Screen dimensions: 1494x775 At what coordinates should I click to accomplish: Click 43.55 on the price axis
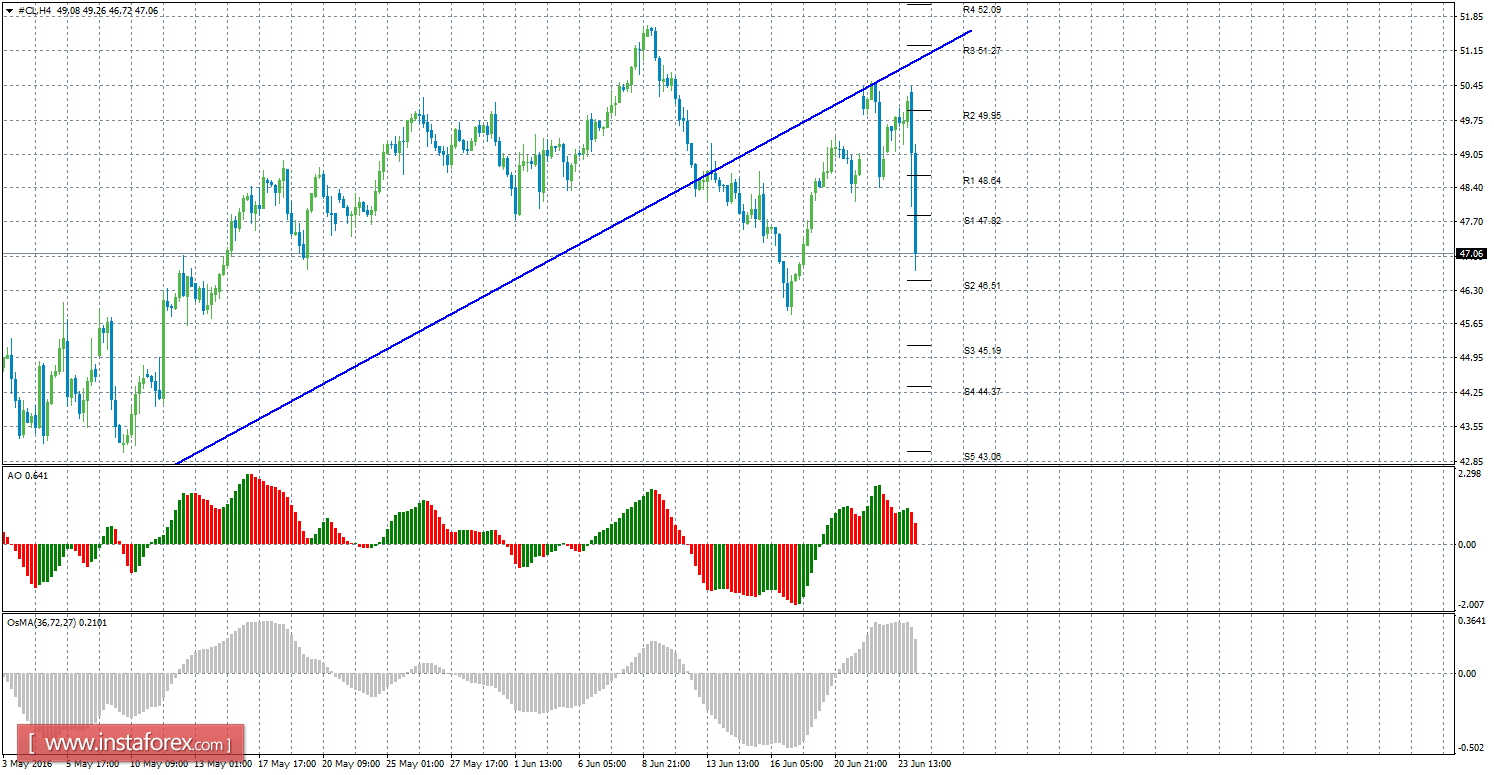coord(1471,427)
